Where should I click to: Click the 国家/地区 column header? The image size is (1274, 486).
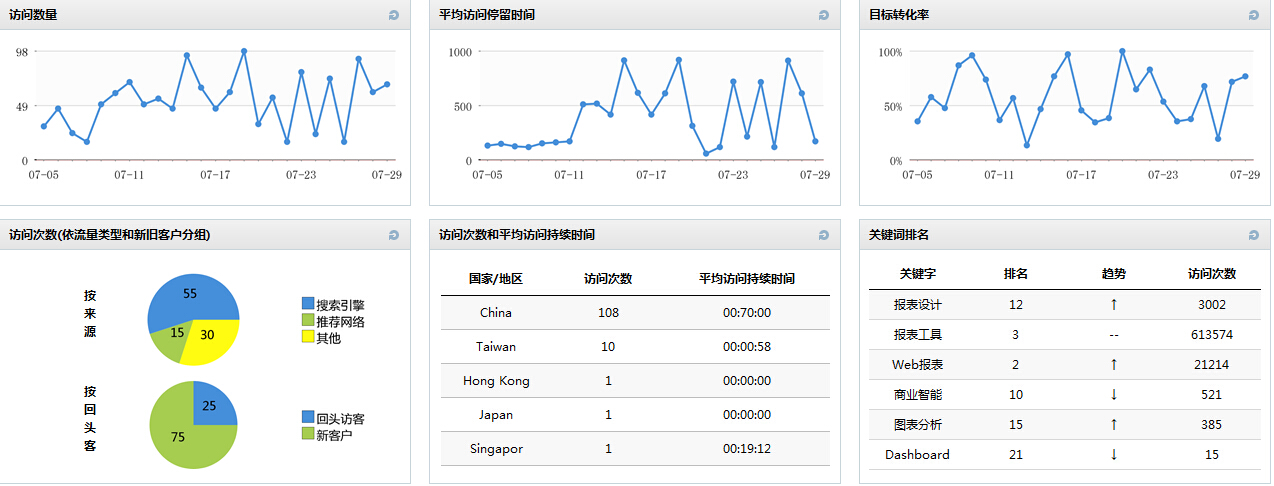[495, 279]
